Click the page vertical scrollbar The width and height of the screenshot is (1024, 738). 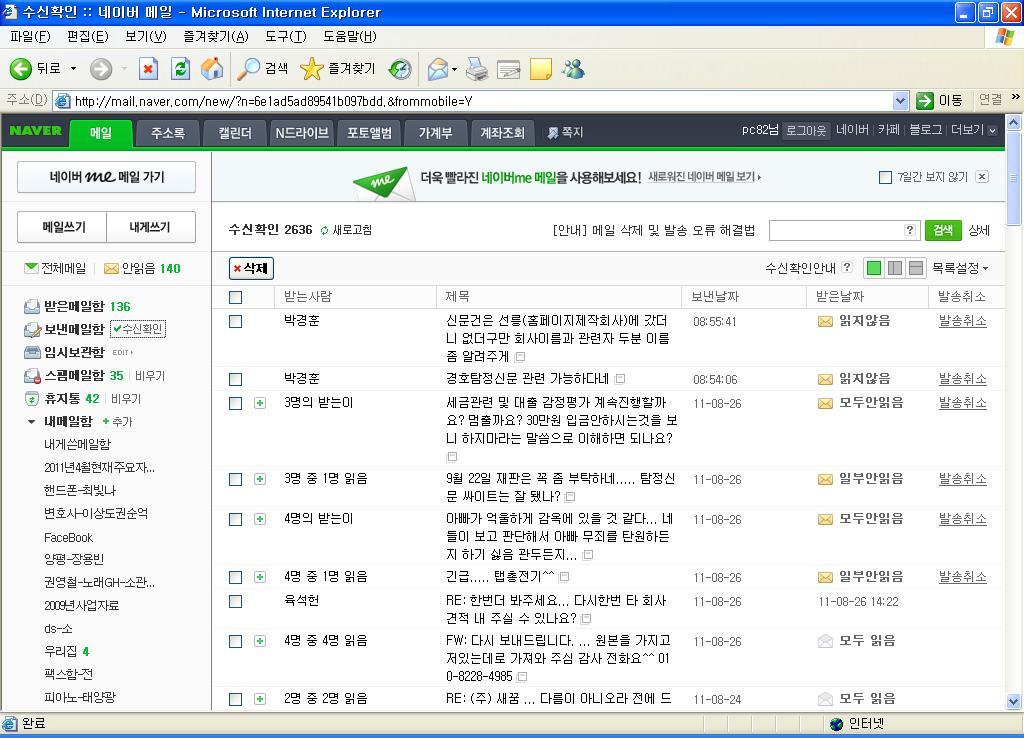point(1014,414)
